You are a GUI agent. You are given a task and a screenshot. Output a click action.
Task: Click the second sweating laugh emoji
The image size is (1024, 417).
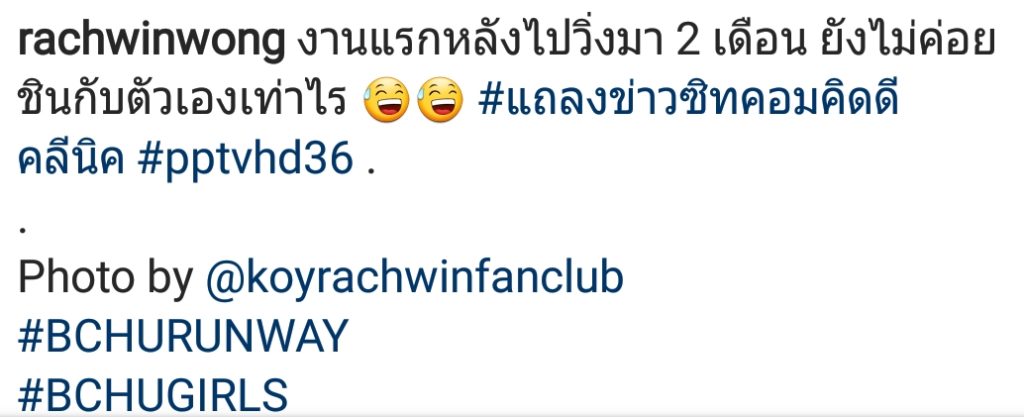pos(440,102)
